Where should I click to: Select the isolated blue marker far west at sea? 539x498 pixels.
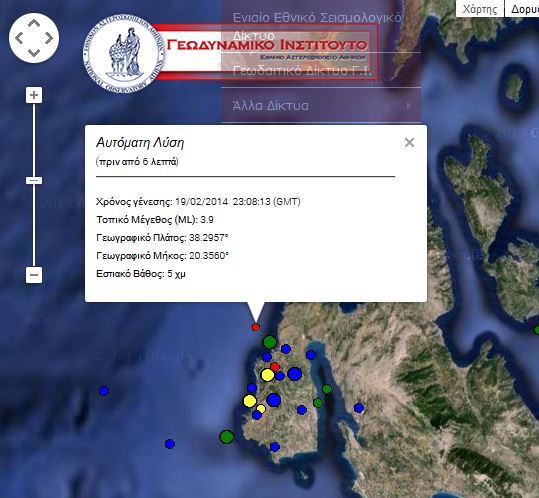coord(104,391)
